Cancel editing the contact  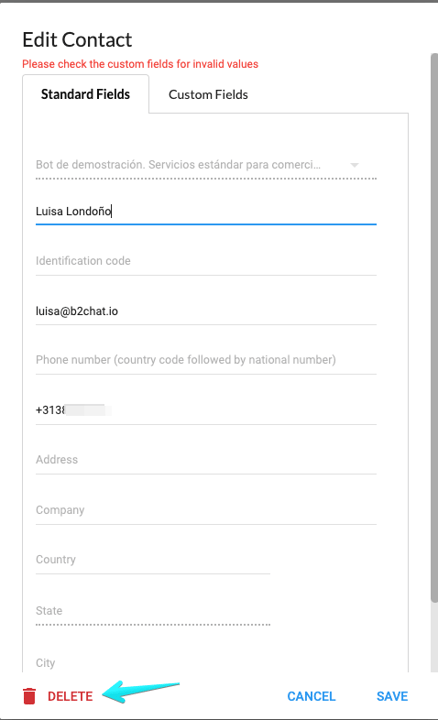[311, 696]
